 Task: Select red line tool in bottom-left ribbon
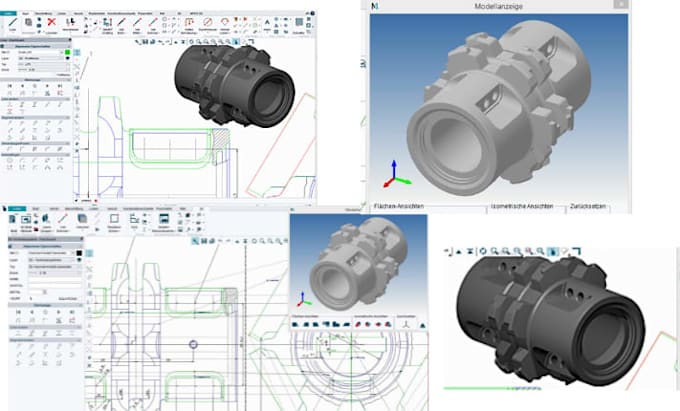point(63,219)
